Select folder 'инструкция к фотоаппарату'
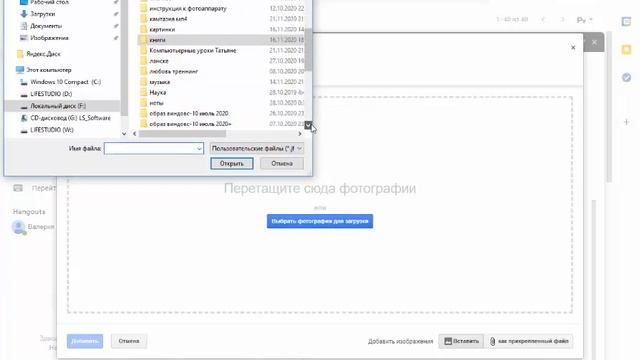Viewport: 640px width, 360px height. pyautogui.click(x=188, y=9)
